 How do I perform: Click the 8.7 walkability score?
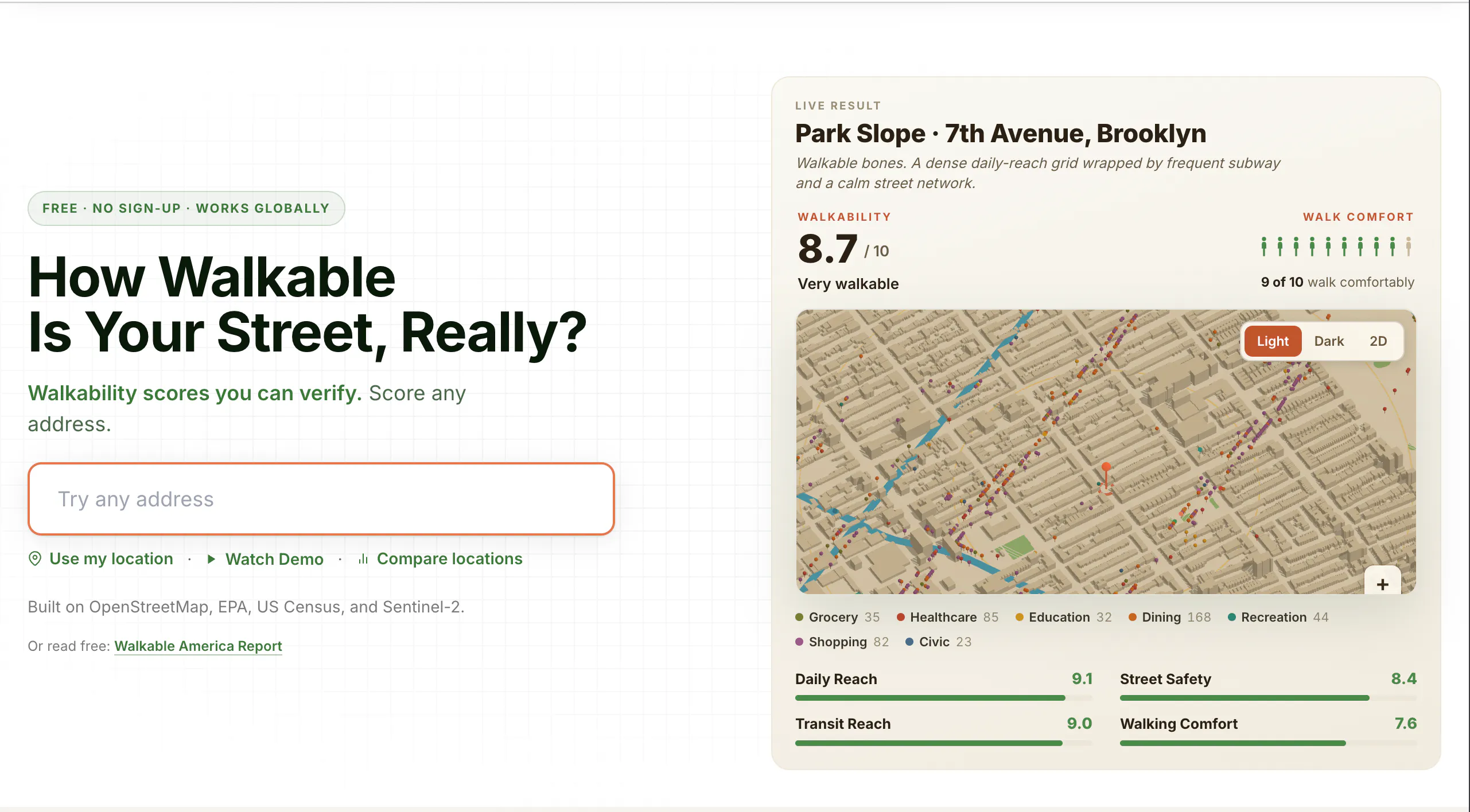pyautogui.click(x=827, y=249)
